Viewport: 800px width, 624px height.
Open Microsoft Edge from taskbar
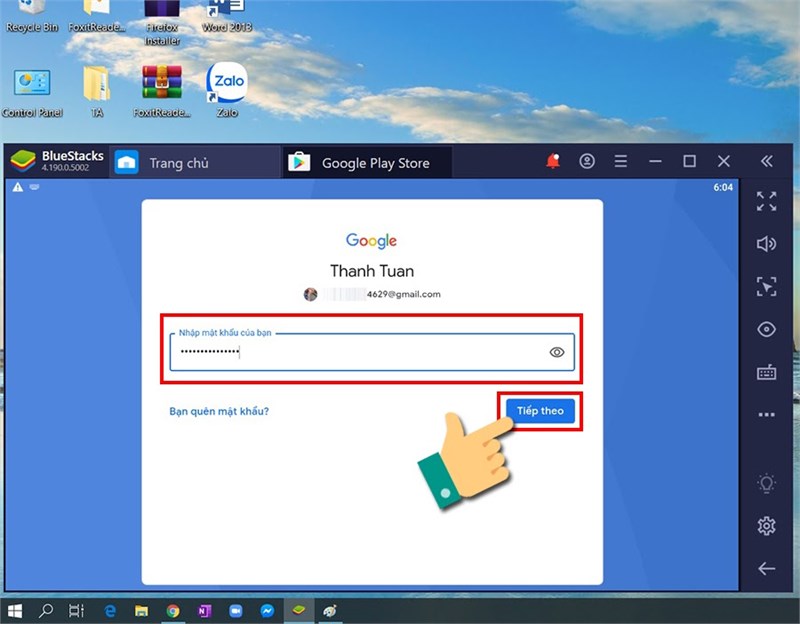pyautogui.click(x=110, y=611)
